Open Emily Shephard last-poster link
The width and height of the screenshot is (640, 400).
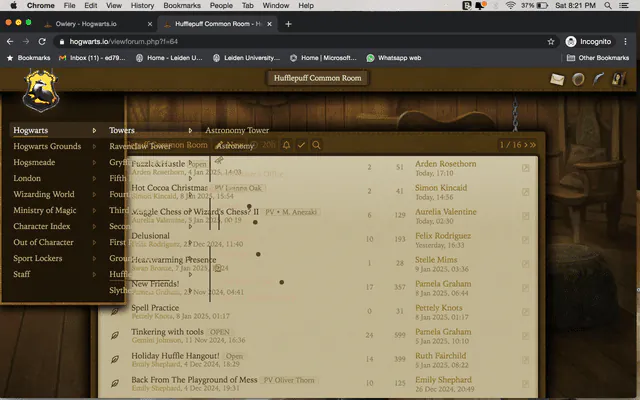tap(443, 380)
